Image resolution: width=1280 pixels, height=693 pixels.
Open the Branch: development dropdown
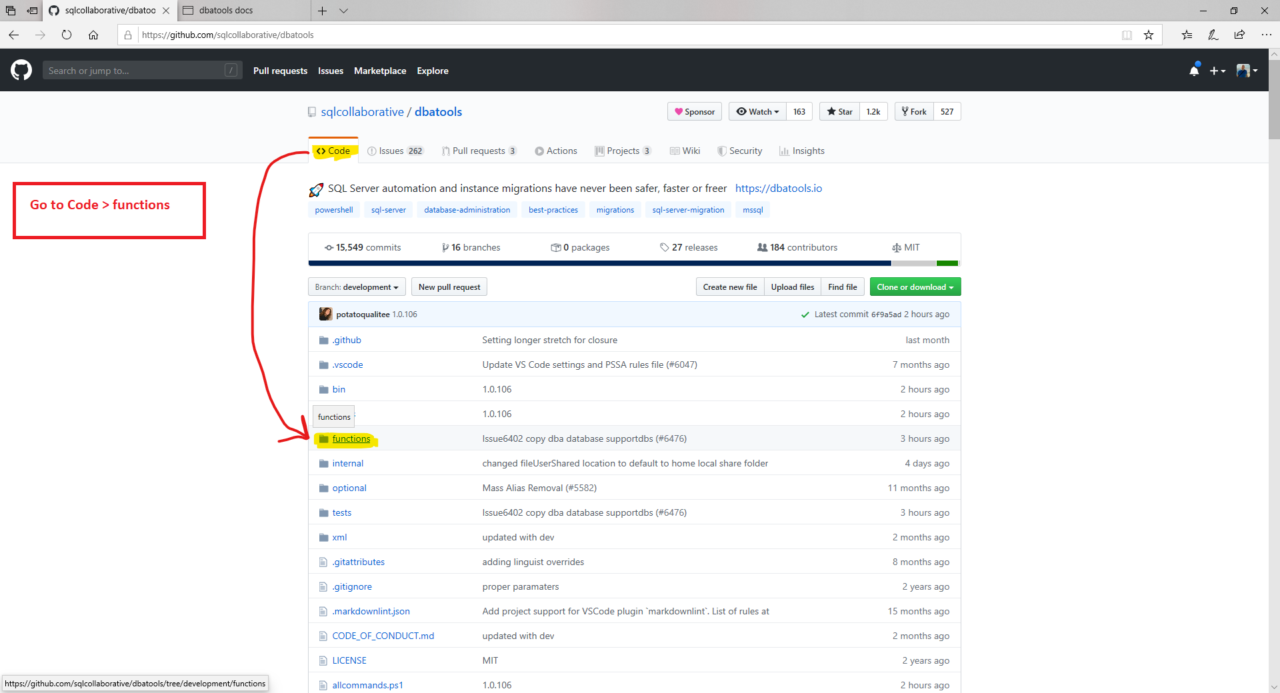coord(357,287)
